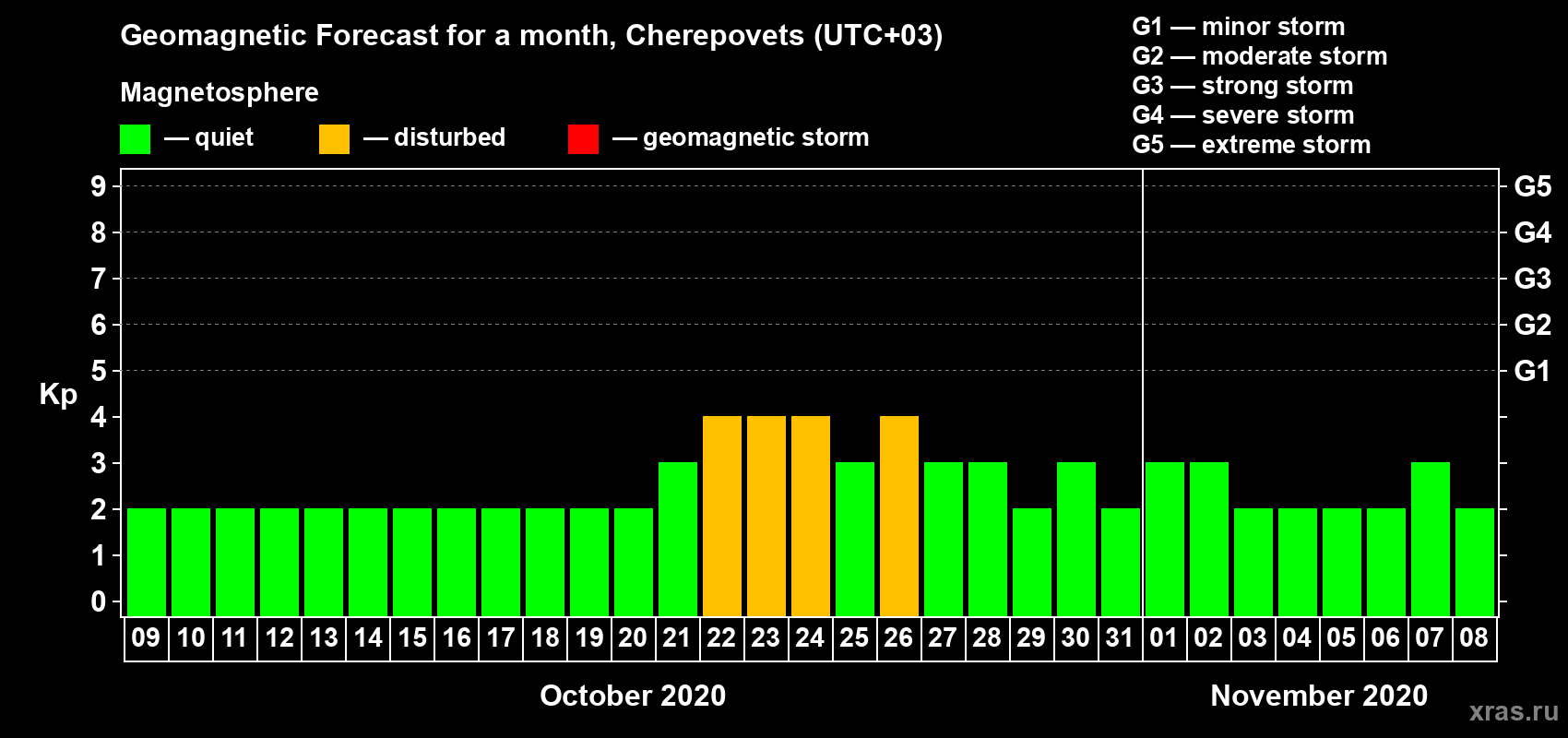The height and width of the screenshot is (738, 1568).
Task: Click the G1 right-axis label
Action: 1533,371
